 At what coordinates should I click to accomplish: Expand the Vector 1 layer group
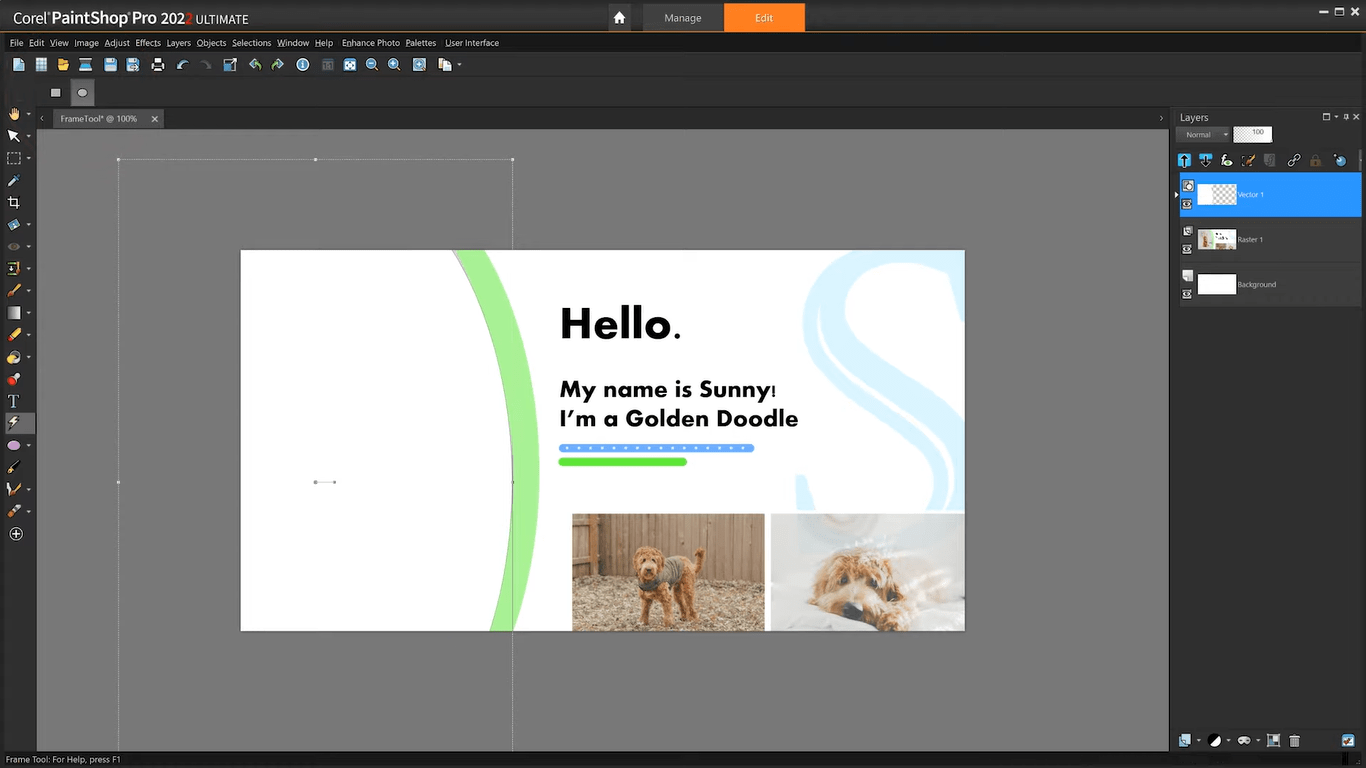click(x=1176, y=195)
